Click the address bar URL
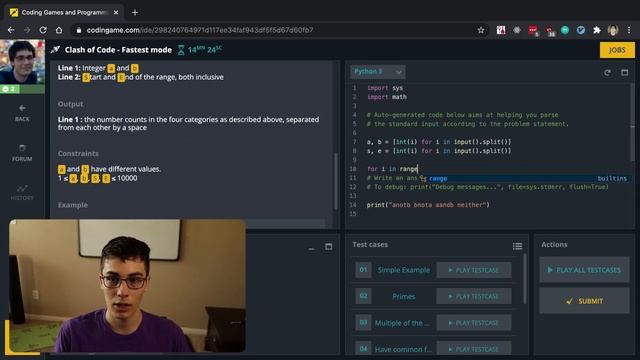The height and width of the screenshot is (360, 640). pyautogui.click(x=200, y=30)
